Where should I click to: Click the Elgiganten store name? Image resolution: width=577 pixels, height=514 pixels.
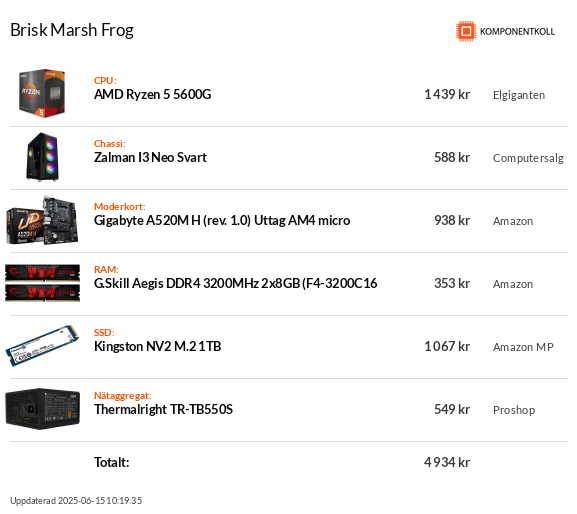519,95
